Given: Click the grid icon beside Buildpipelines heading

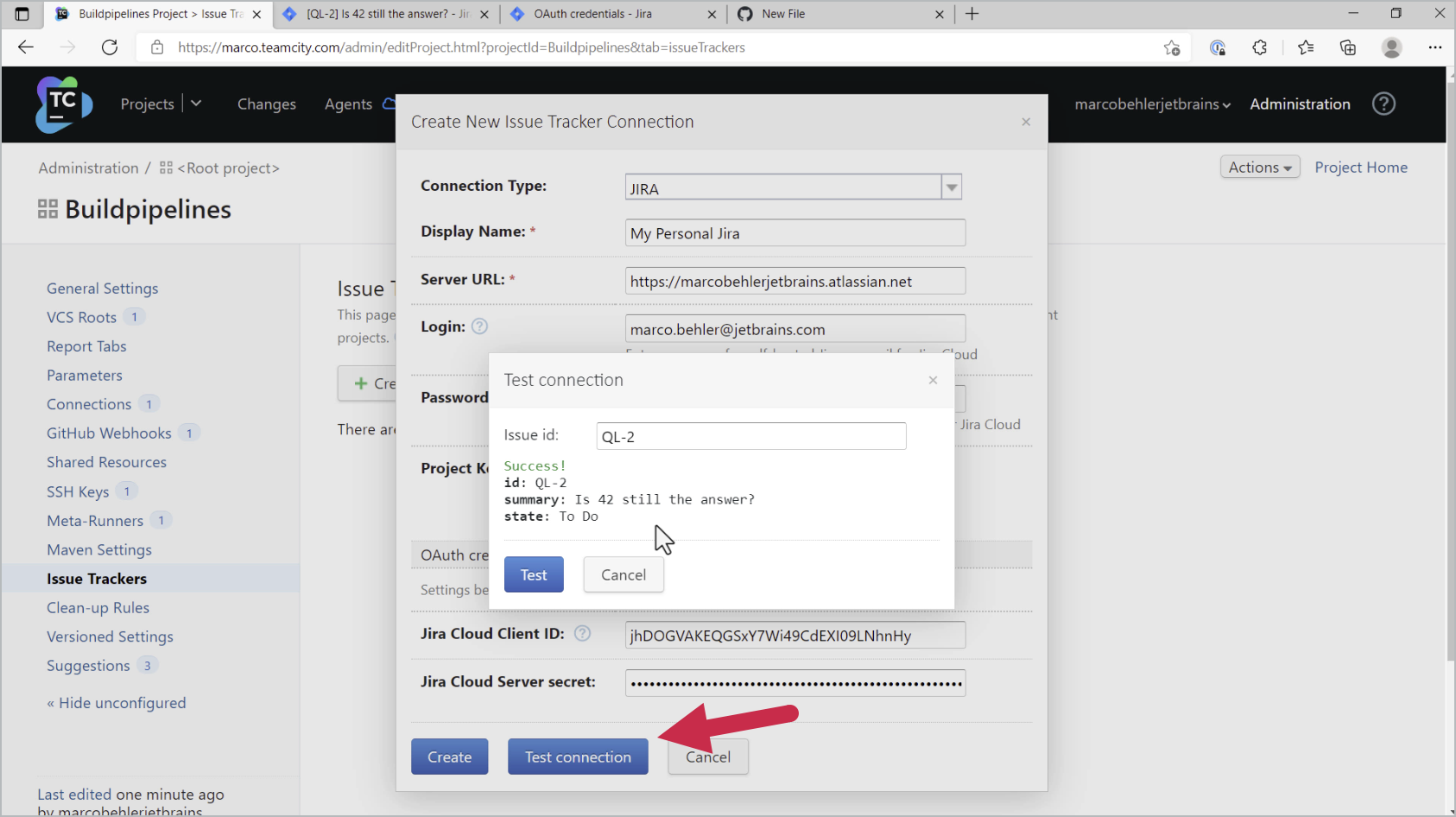Looking at the screenshot, I should coord(48,207).
